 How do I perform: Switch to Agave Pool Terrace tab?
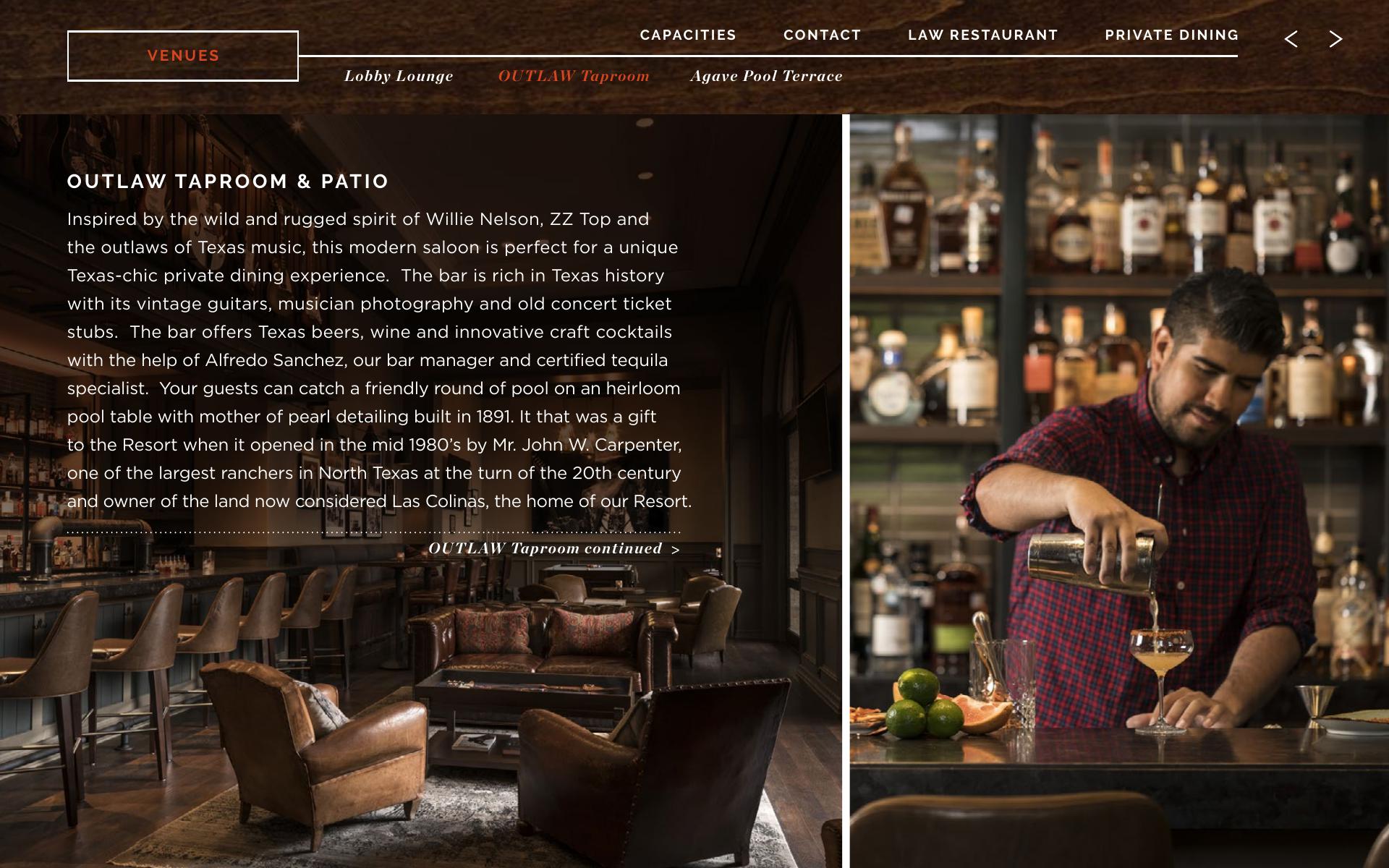tap(766, 76)
